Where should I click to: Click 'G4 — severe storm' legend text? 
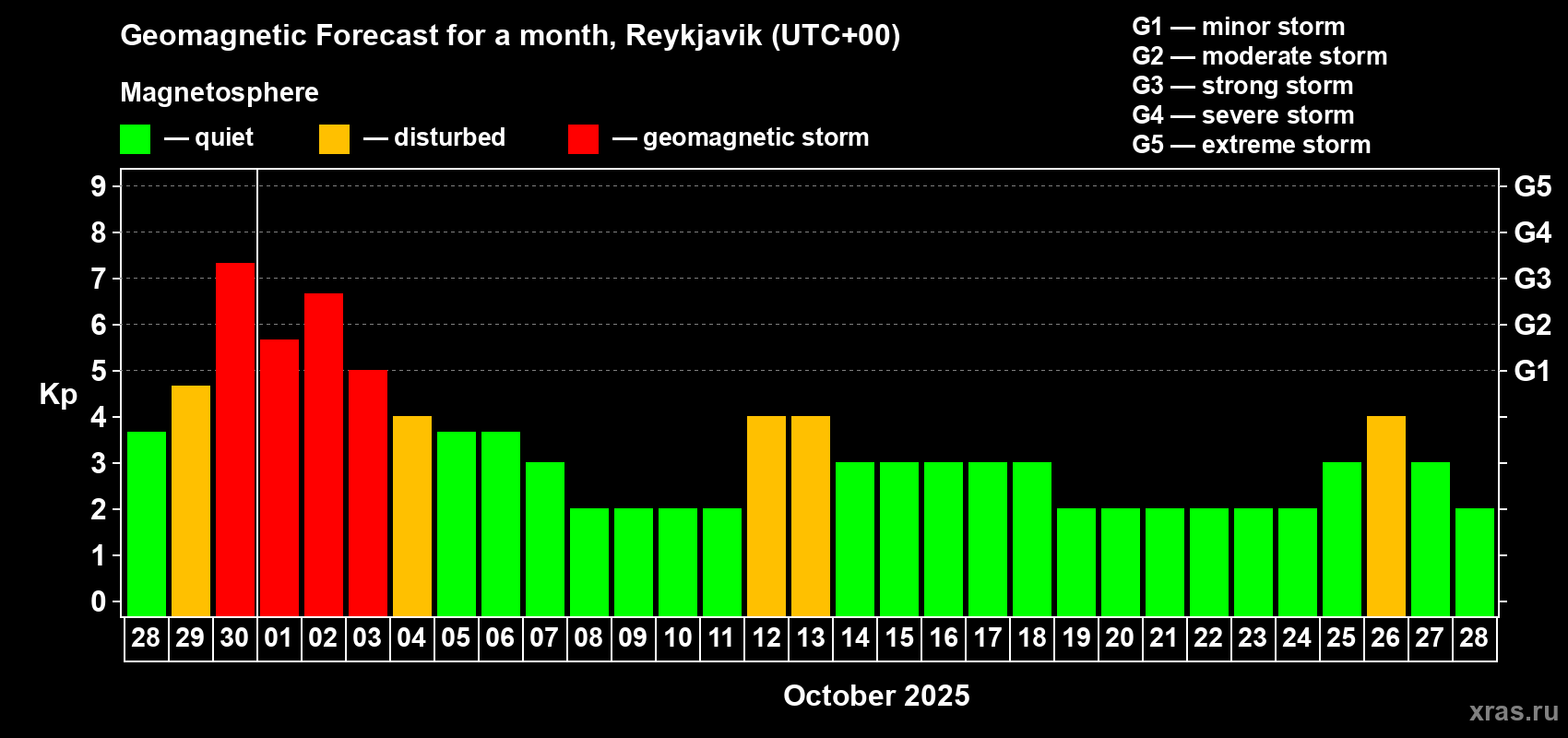(x=1243, y=115)
